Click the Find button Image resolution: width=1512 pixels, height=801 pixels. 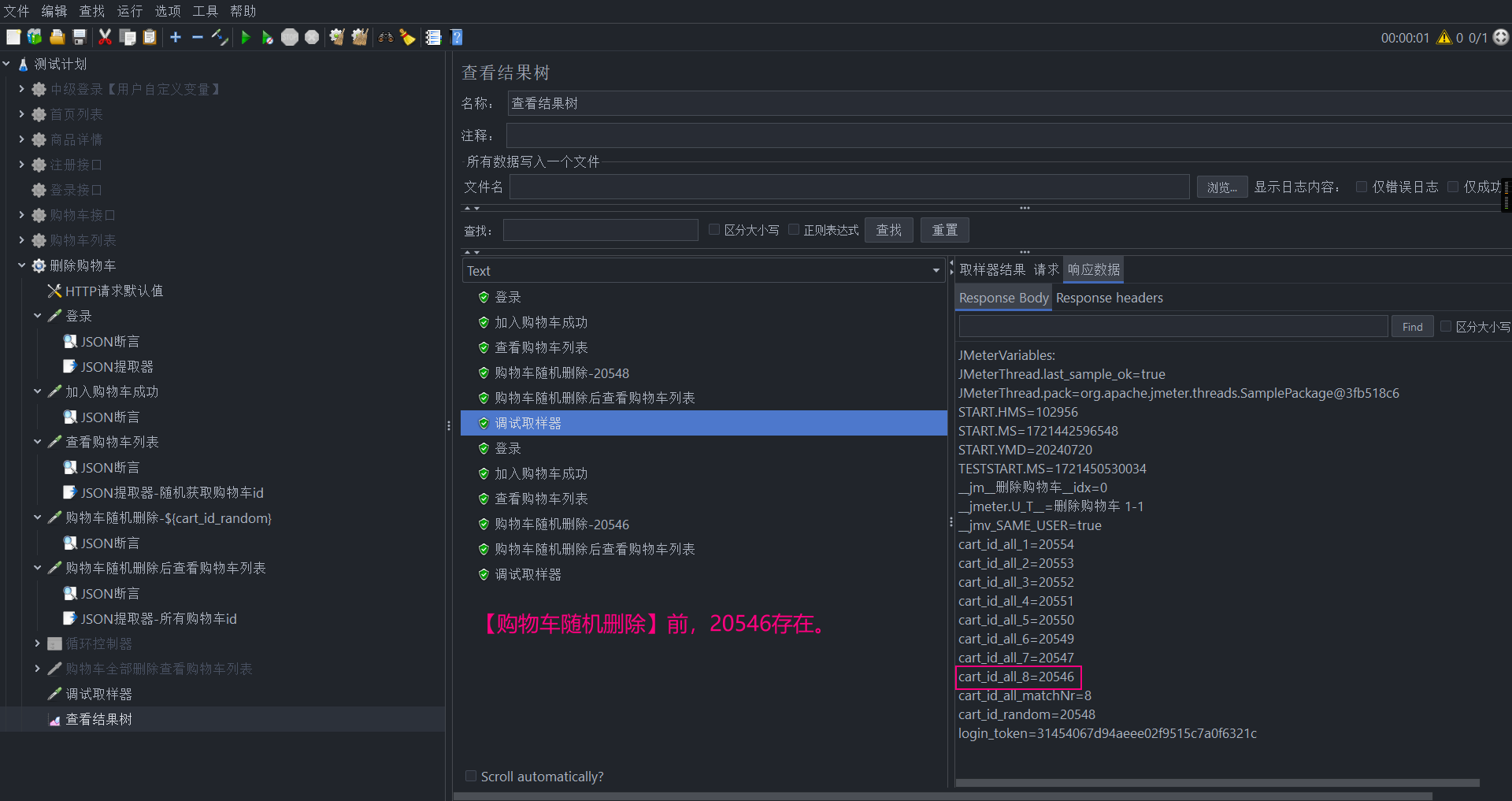[x=1413, y=327]
